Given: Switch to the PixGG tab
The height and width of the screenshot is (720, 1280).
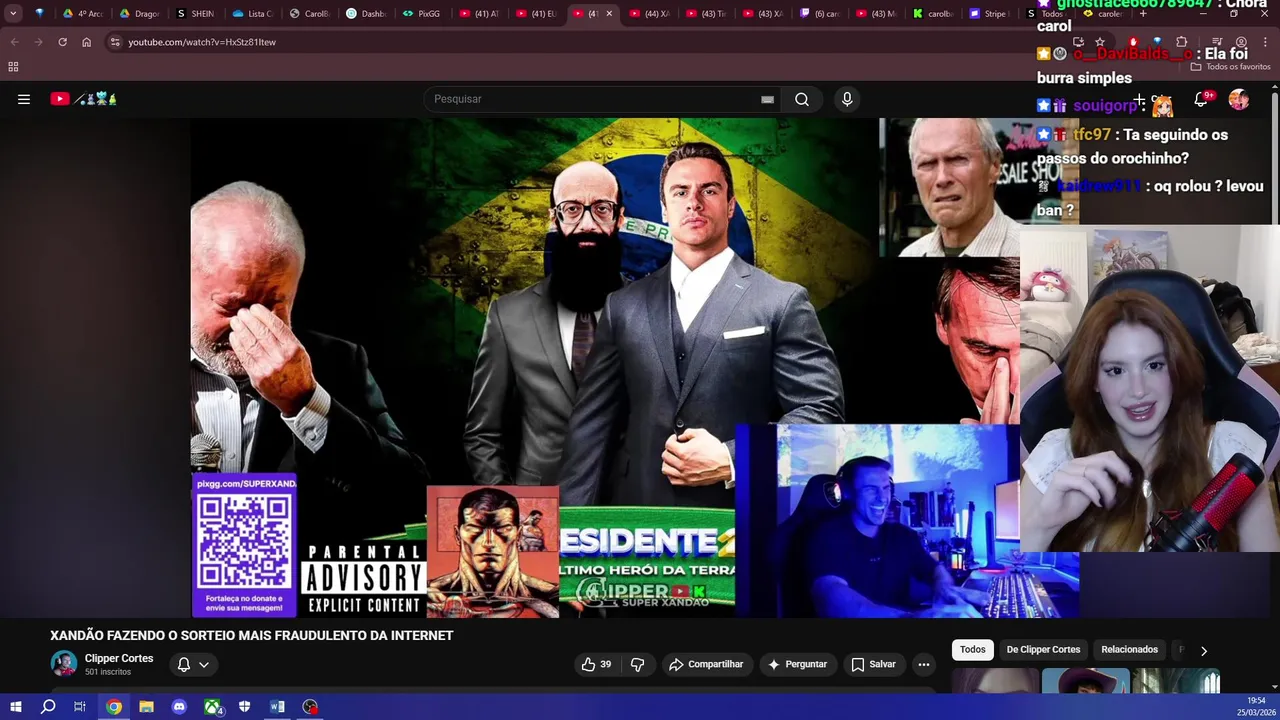Looking at the screenshot, I should pyautogui.click(x=421, y=14).
